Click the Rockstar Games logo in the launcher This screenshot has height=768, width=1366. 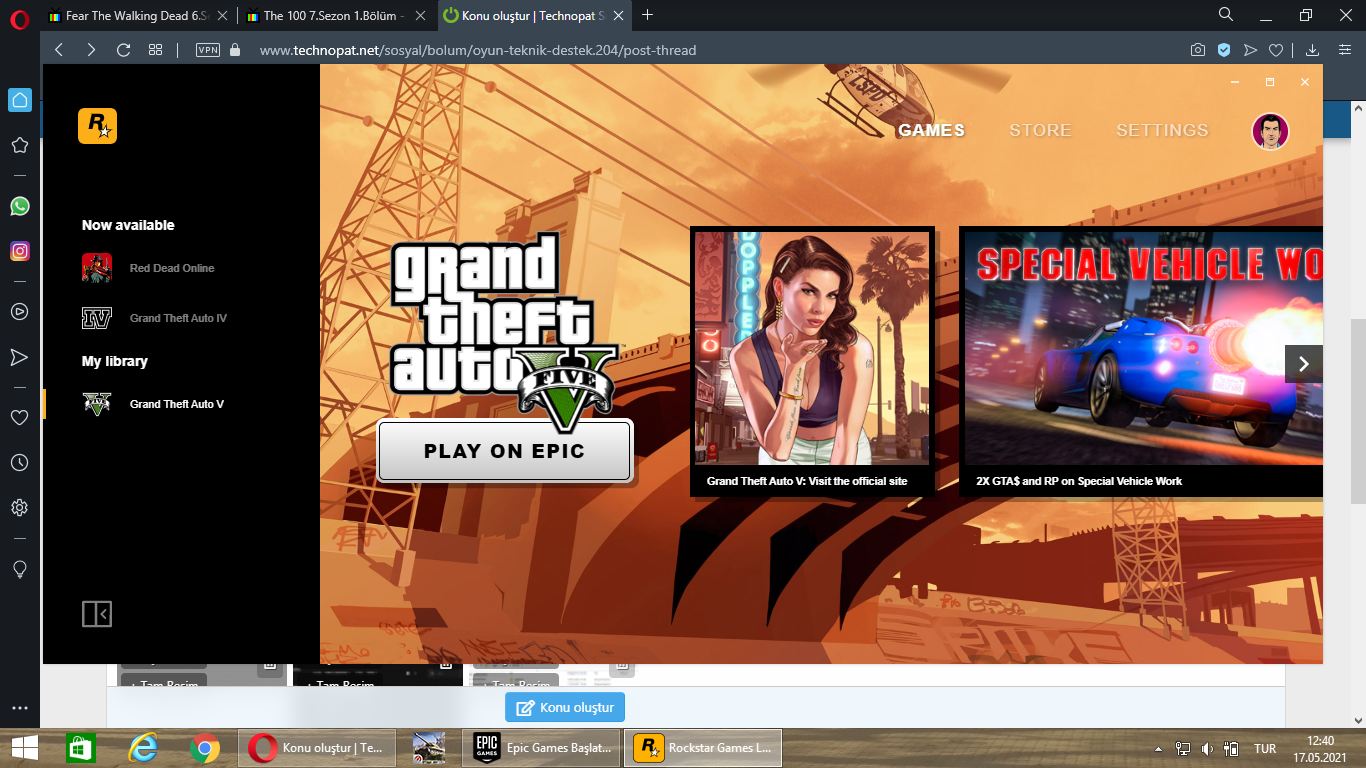[97, 126]
